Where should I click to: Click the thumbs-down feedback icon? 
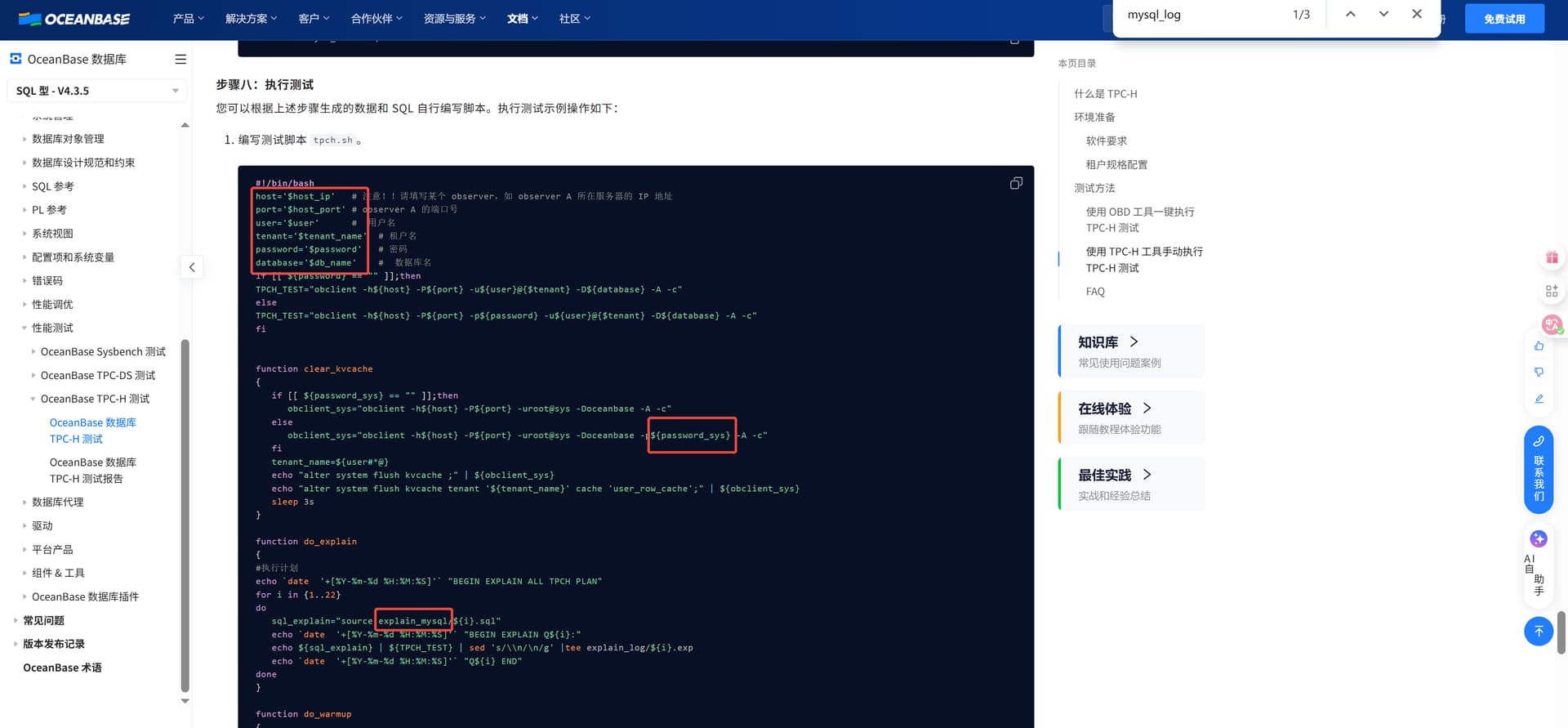1539,372
